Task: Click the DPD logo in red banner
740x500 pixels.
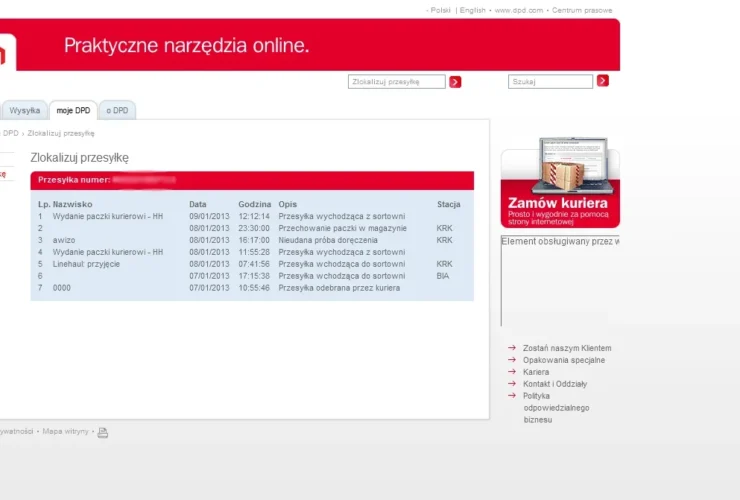Action: tap(5, 52)
